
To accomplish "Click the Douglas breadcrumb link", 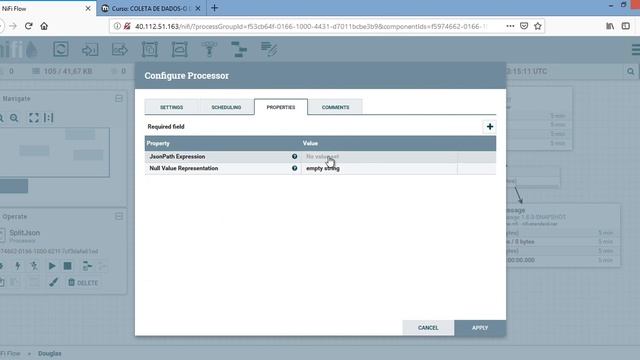I will pos(49,353).
